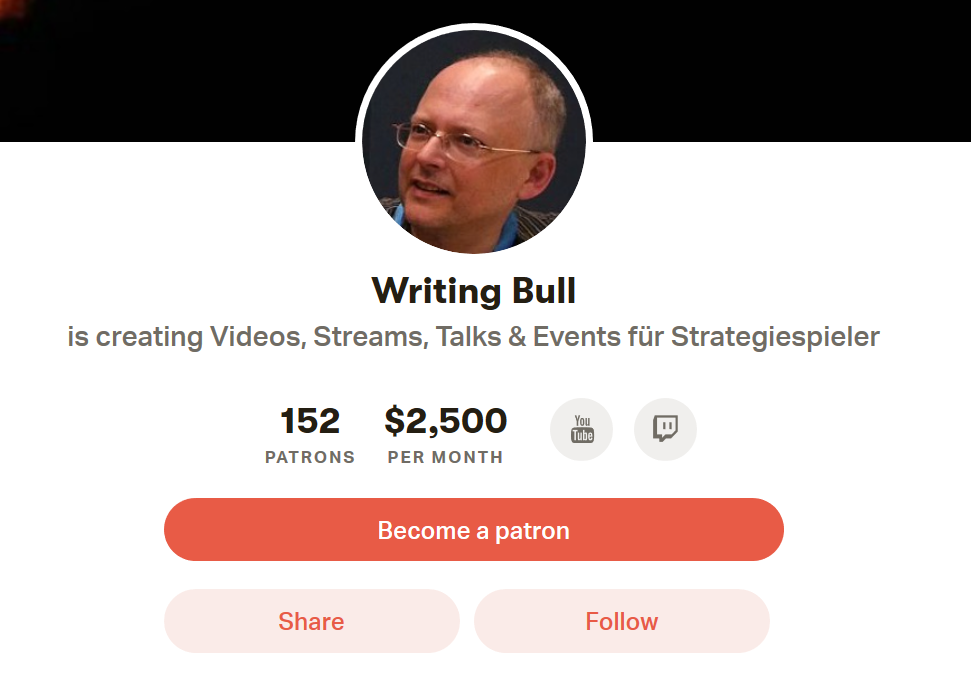Open Writing Bull's YouTube channel icon
This screenshot has height=691, width=971.
[581, 429]
